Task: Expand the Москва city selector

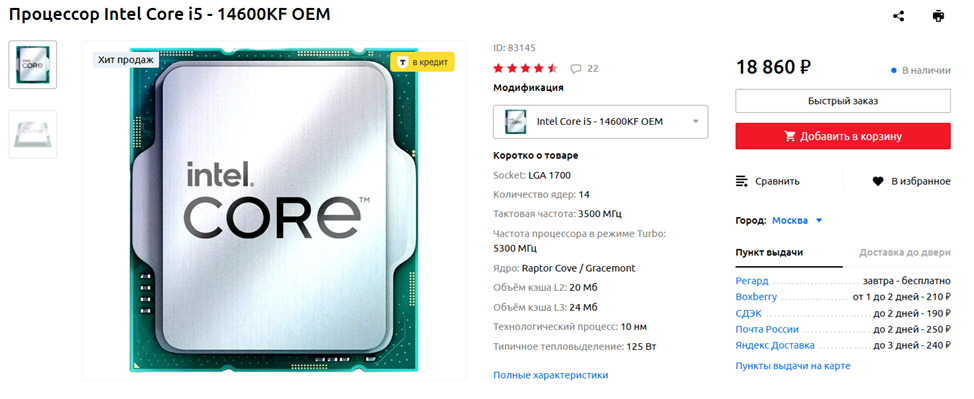Action: coord(797,220)
